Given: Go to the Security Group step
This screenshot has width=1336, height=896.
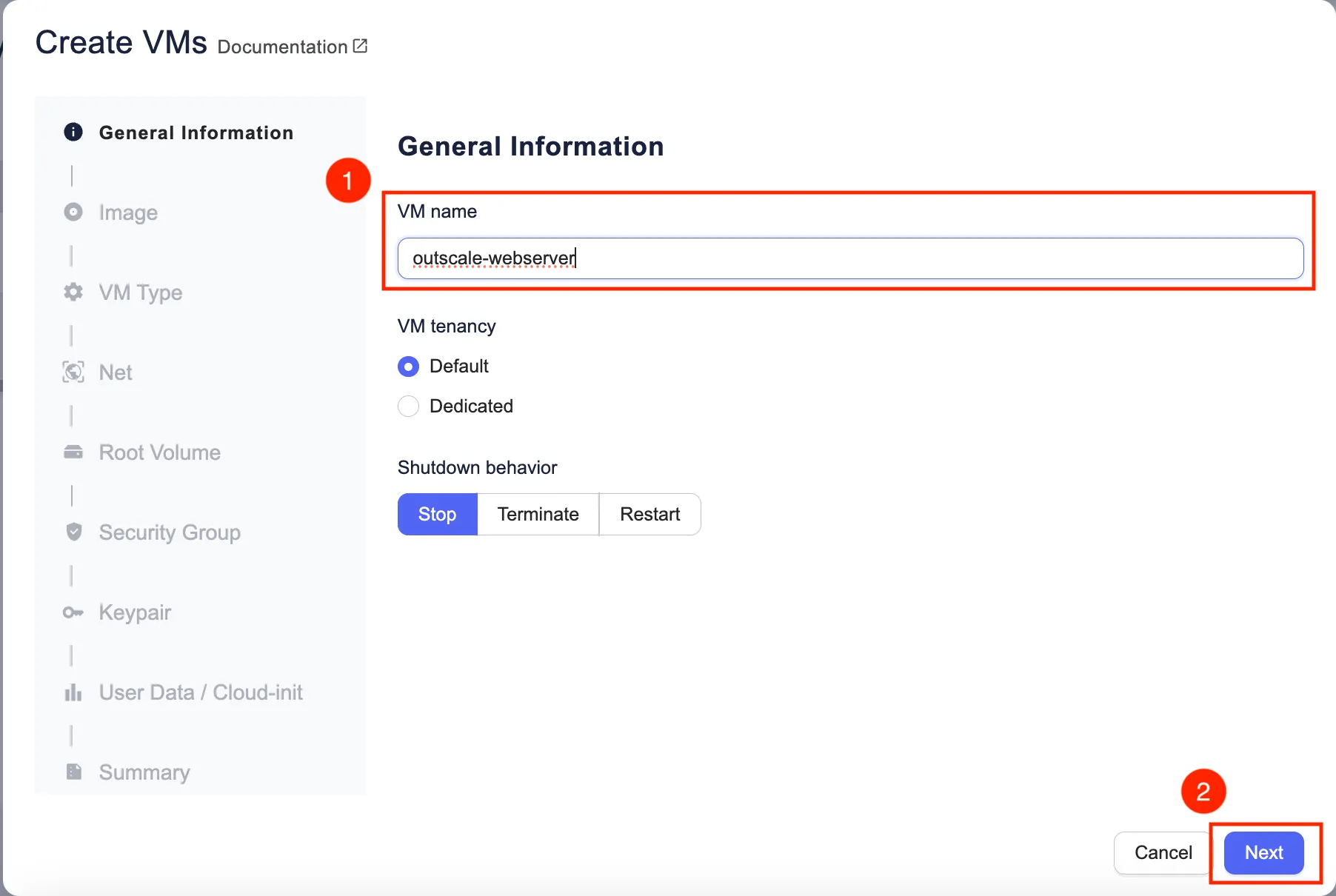Looking at the screenshot, I should (170, 532).
